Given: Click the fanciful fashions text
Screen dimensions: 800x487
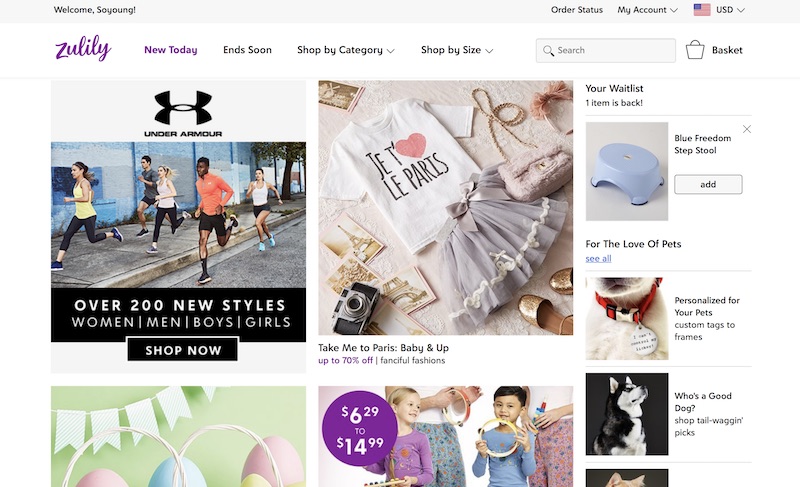Looking at the screenshot, I should pos(412,361).
